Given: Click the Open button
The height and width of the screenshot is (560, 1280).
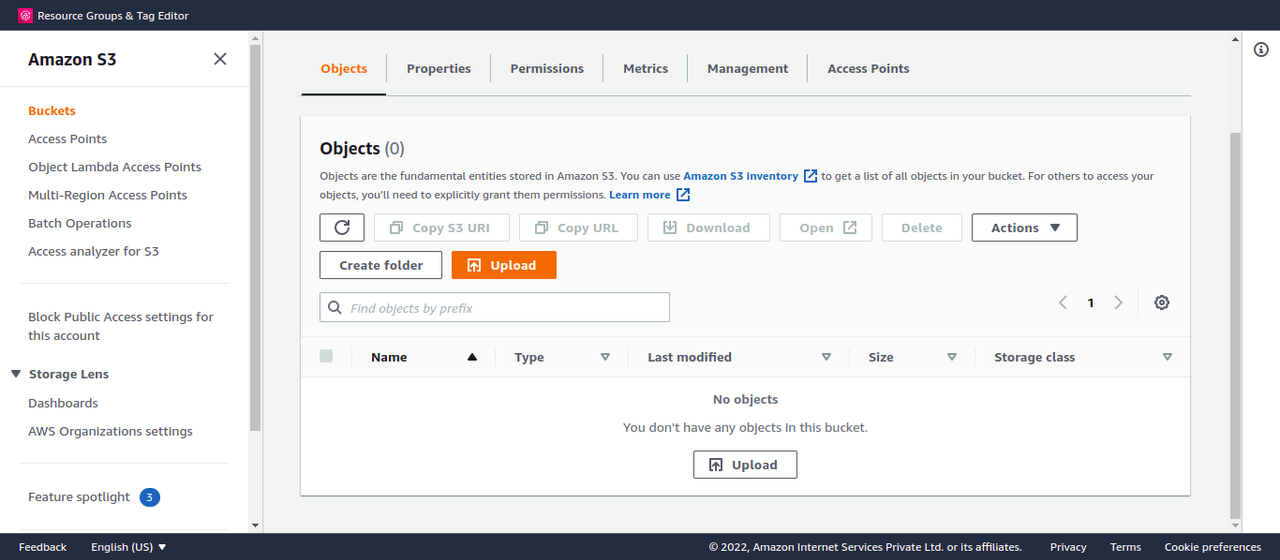Looking at the screenshot, I should click(826, 227).
